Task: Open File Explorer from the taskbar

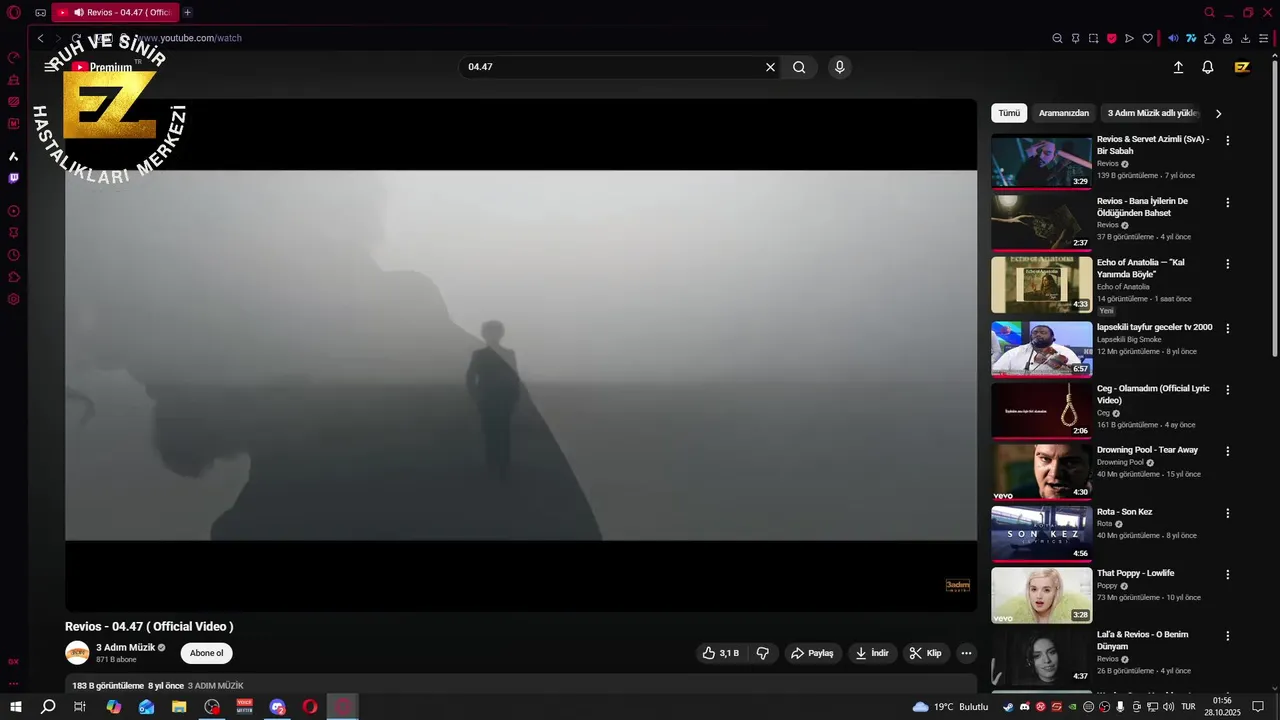Action: pos(179,707)
